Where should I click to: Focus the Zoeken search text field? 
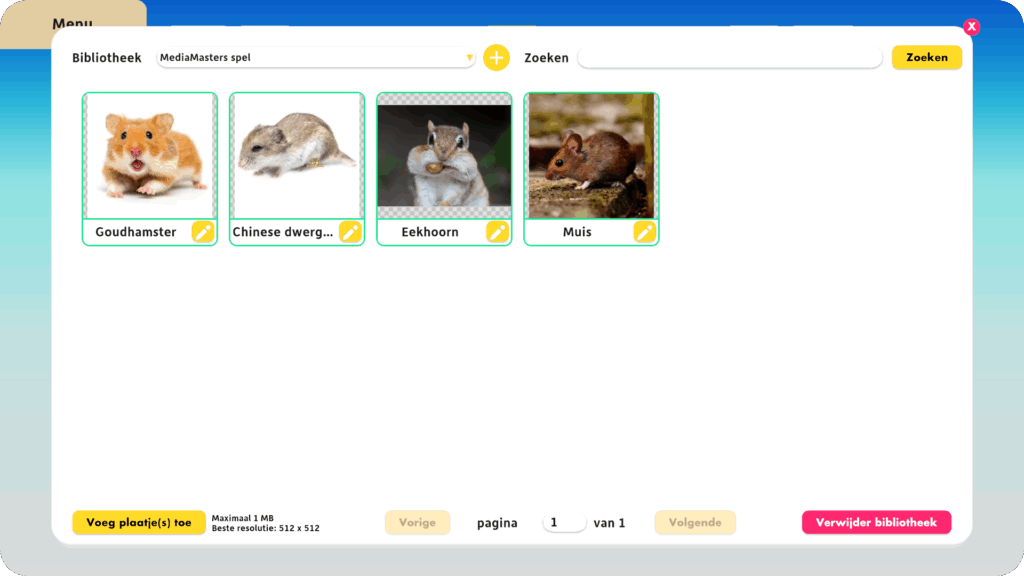(729, 58)
